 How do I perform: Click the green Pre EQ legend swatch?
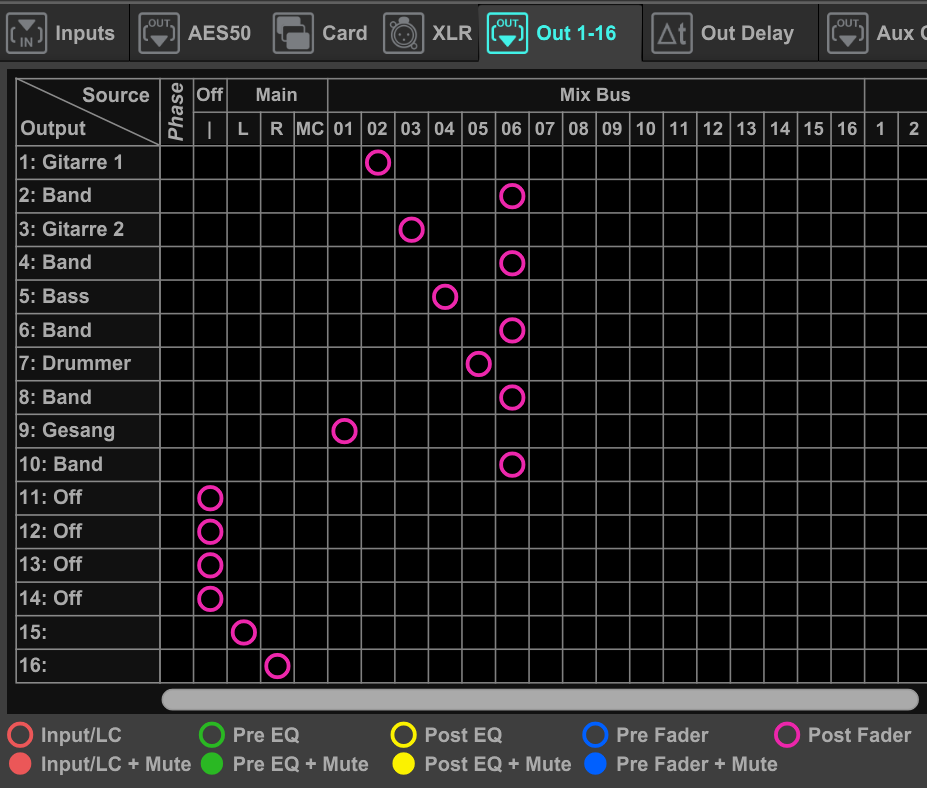(x=212, y=736)
